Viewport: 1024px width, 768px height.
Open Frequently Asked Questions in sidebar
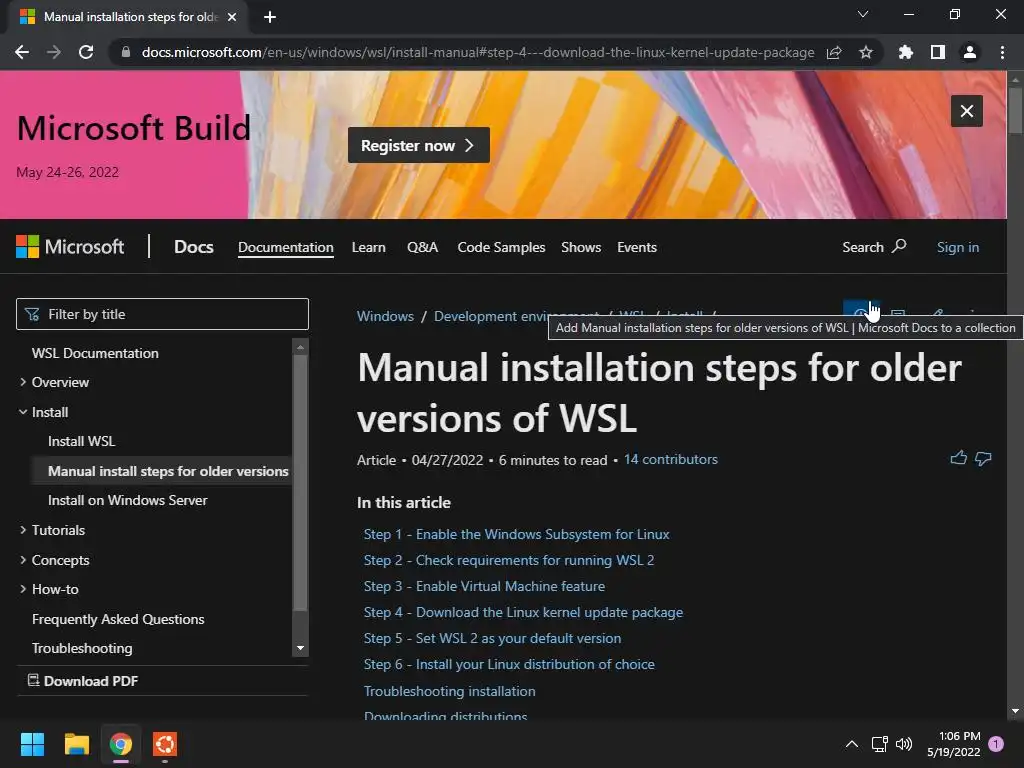coord(118,619)
